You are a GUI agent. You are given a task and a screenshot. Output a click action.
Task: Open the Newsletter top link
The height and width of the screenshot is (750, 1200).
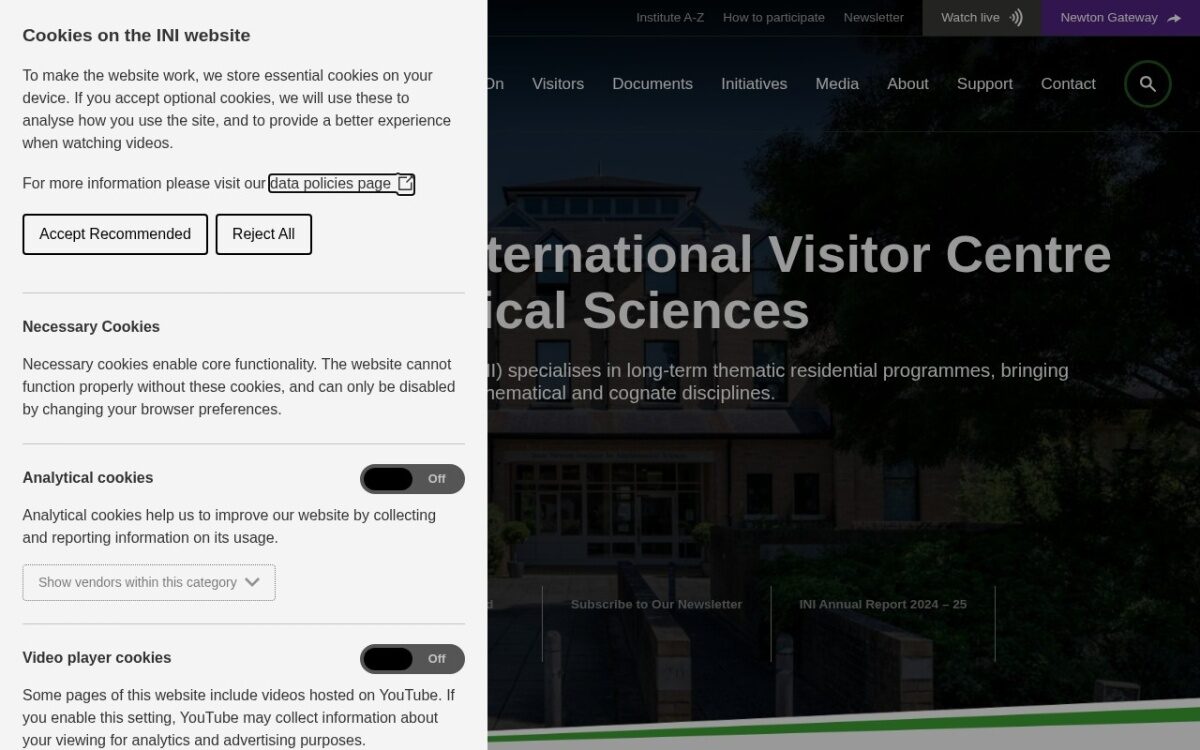coord(873,18)
